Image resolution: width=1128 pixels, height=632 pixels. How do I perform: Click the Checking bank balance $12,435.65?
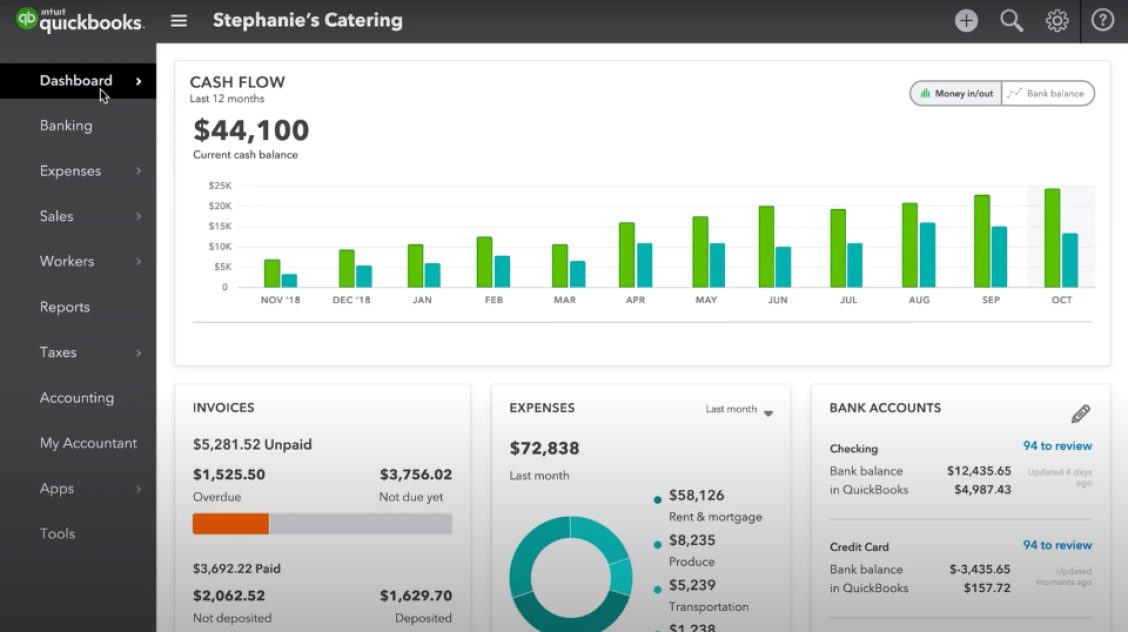coord(978,471)
